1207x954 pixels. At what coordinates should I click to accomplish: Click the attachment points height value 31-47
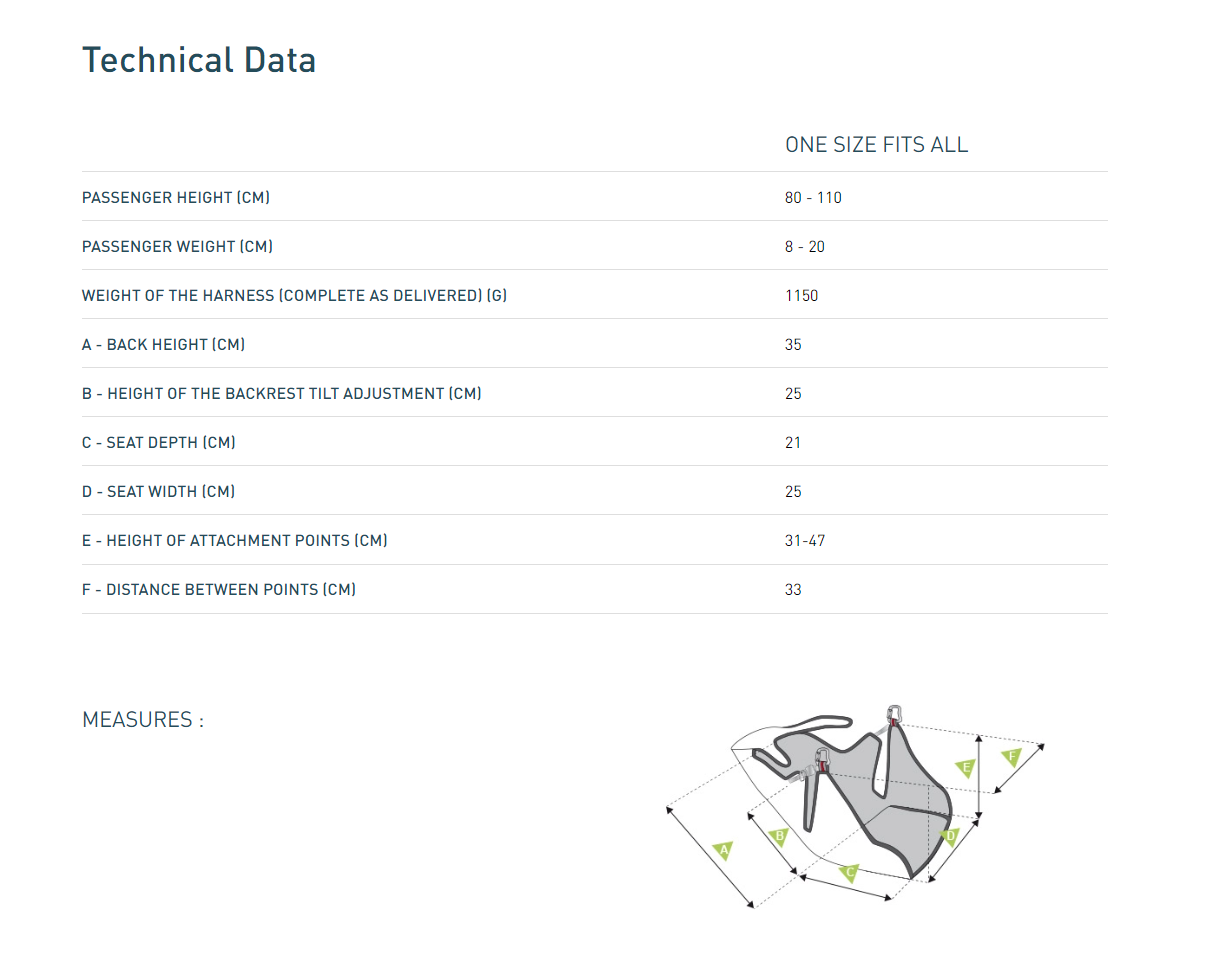[805, 541]
